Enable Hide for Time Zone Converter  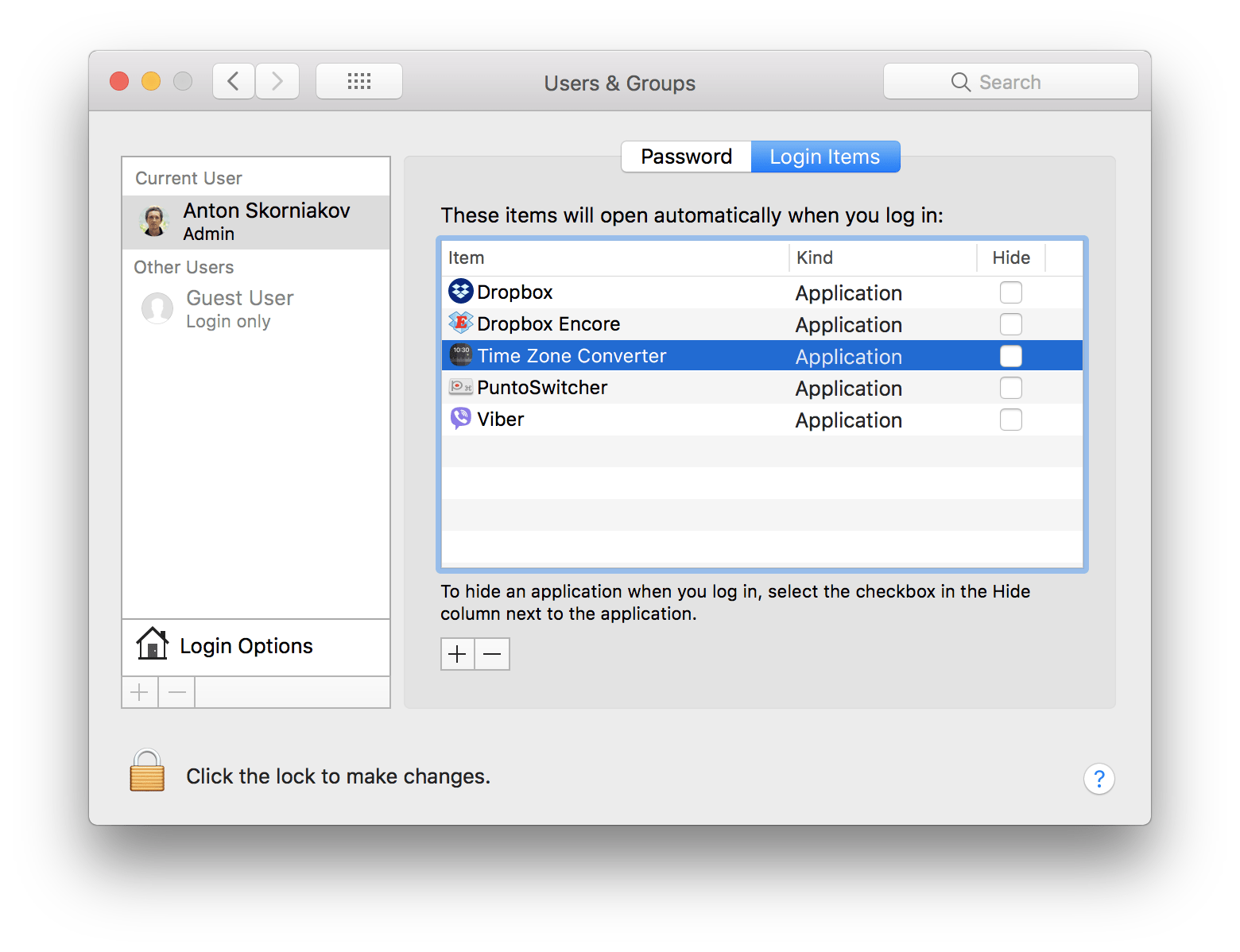click(x=1010, y=355)
